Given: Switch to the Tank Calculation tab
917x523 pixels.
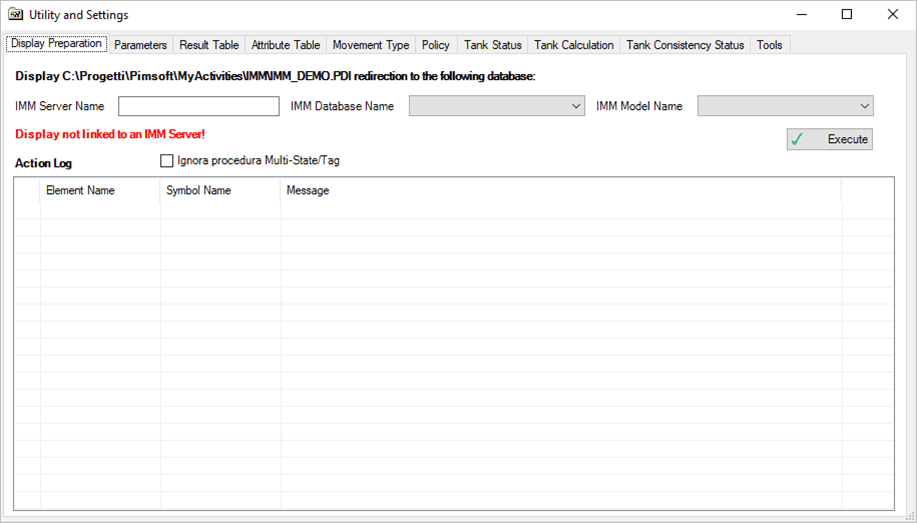Looking at the screenshot, I should tap(574, 45).
